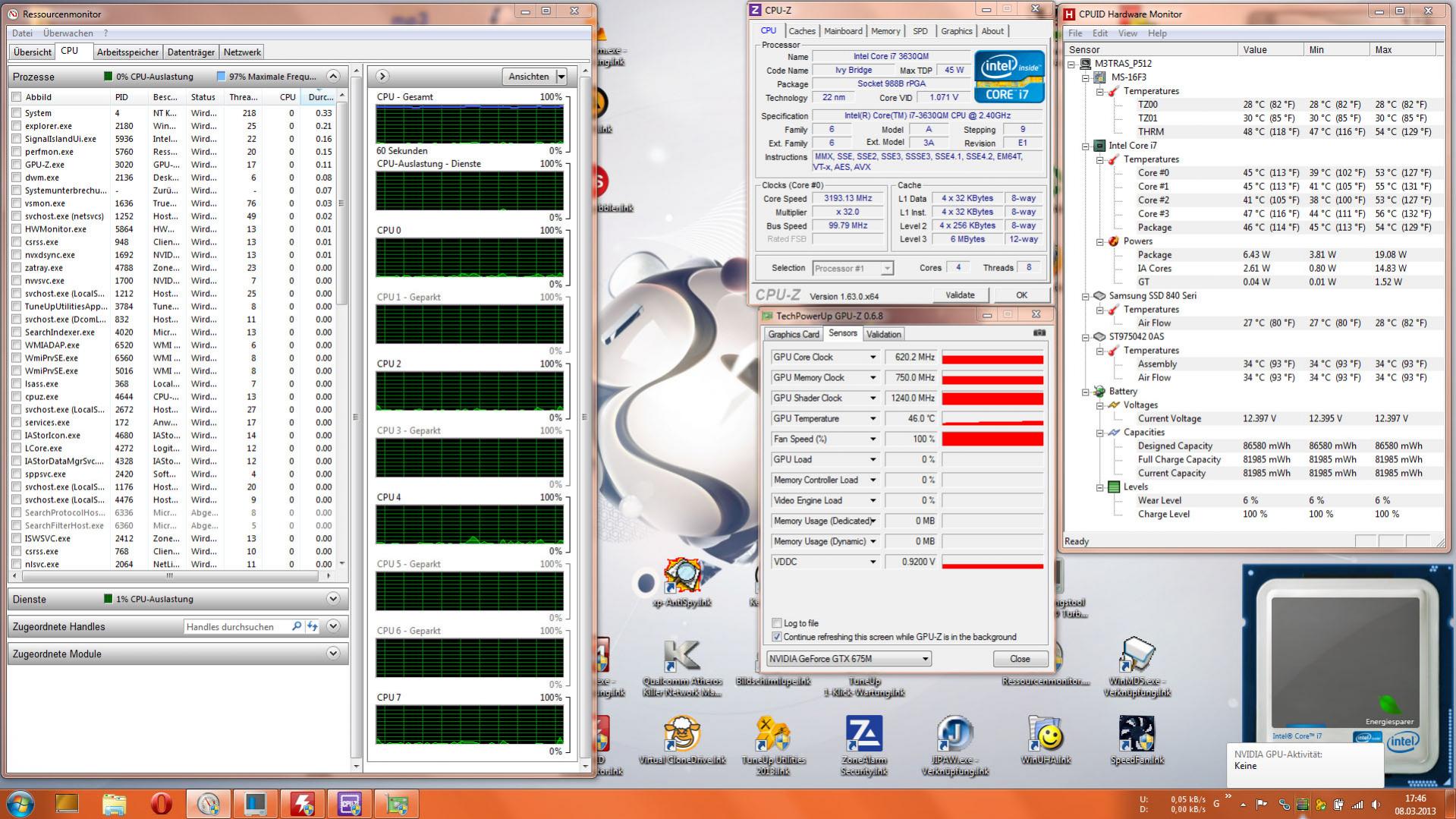Expand the Dienste section

tap(333, 599)
